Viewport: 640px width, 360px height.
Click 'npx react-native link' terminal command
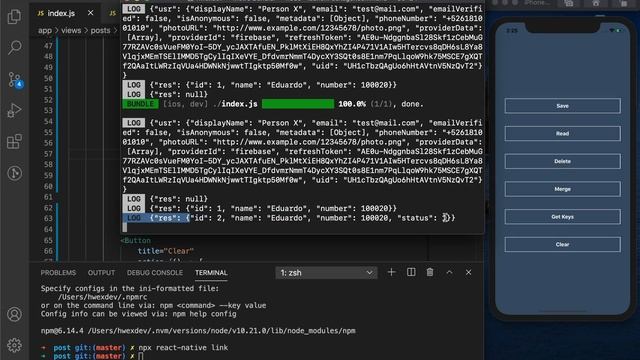pyautogui.click(x=183, y=348)
